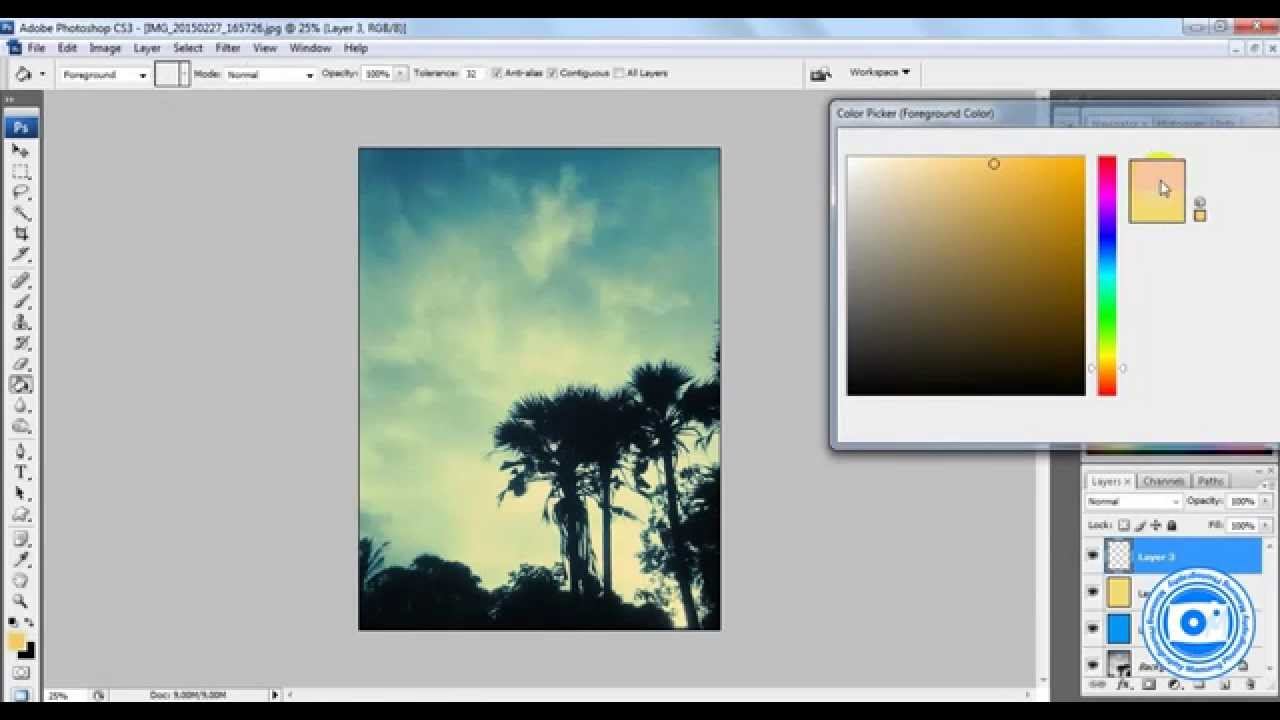Click the Tolerance value field
Image resolution: width=1280 pixels, height=720 pixels.
click(472, 74)
